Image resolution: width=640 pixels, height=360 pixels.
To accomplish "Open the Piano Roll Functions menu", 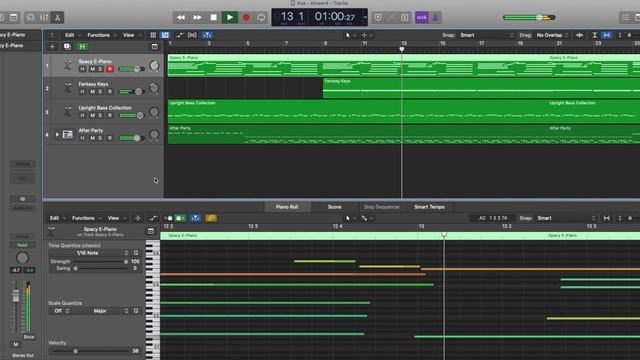I will 86,218.
